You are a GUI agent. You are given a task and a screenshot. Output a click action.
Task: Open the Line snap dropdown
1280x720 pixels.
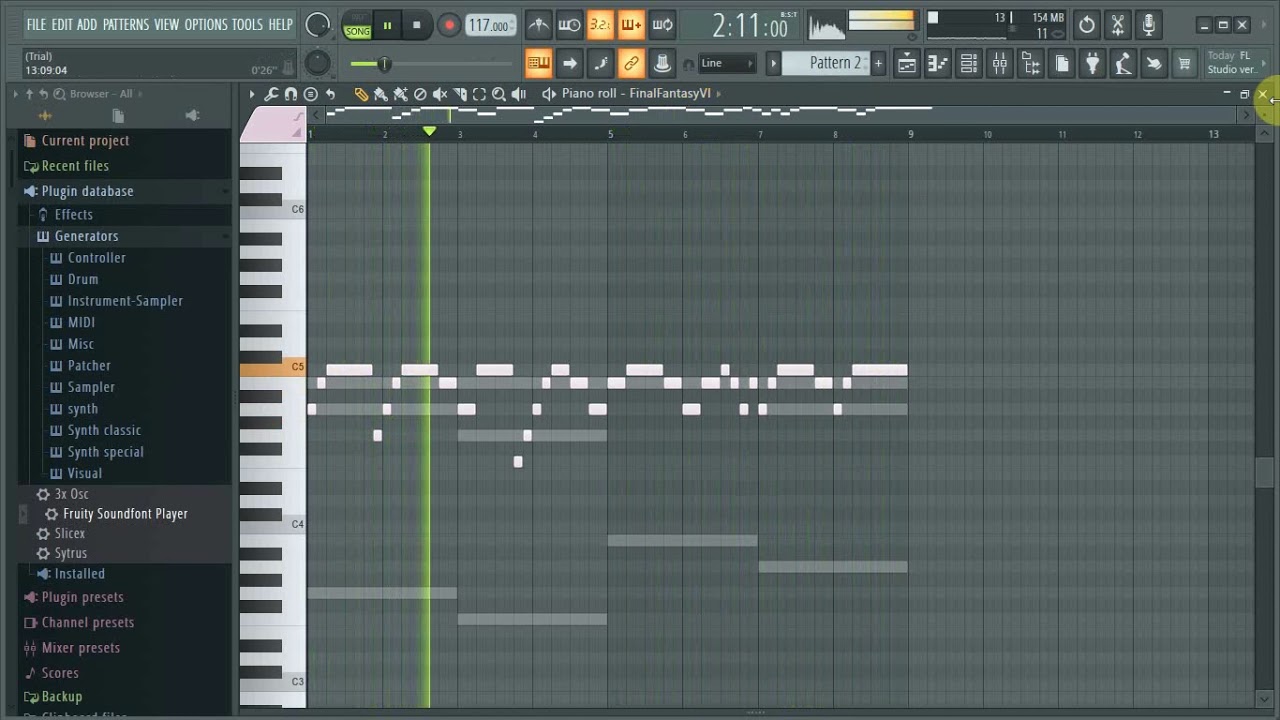coord(727,63)
